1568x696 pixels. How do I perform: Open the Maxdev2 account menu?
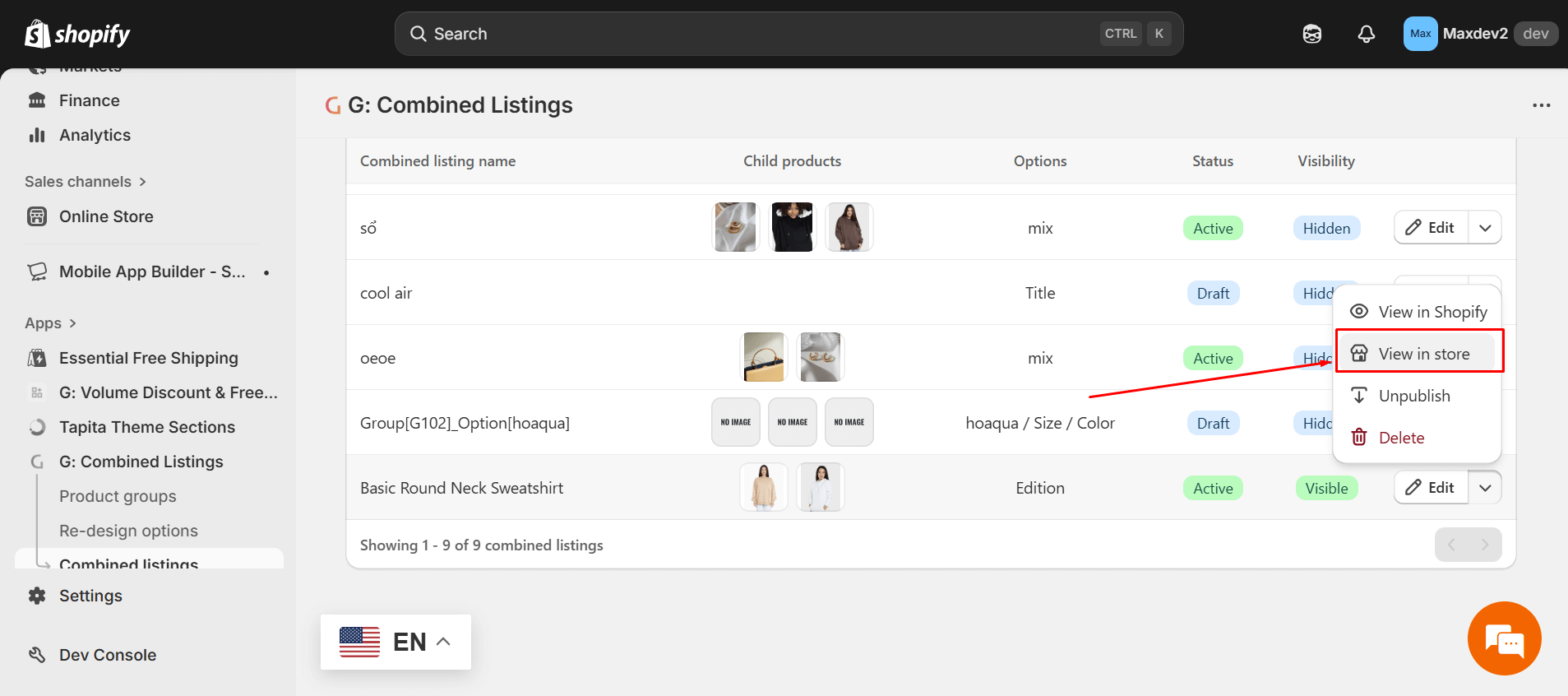(x=1480, y=34)
